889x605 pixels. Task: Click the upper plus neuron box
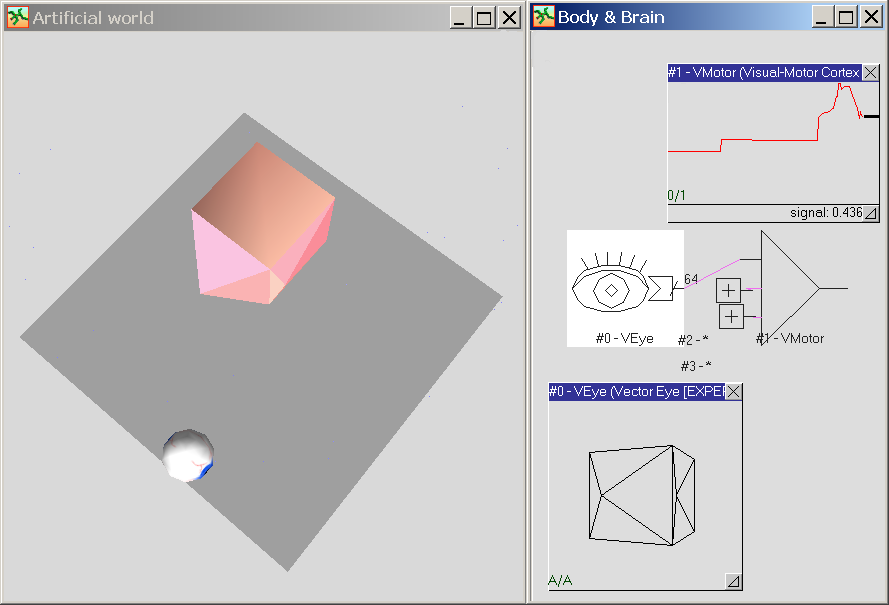pos(728,291)
